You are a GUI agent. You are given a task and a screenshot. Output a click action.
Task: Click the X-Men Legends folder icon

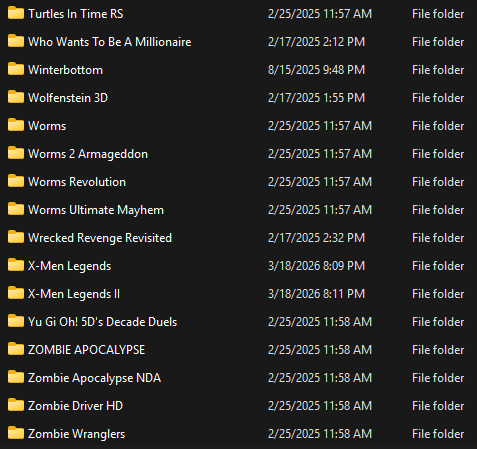[16, 265]
